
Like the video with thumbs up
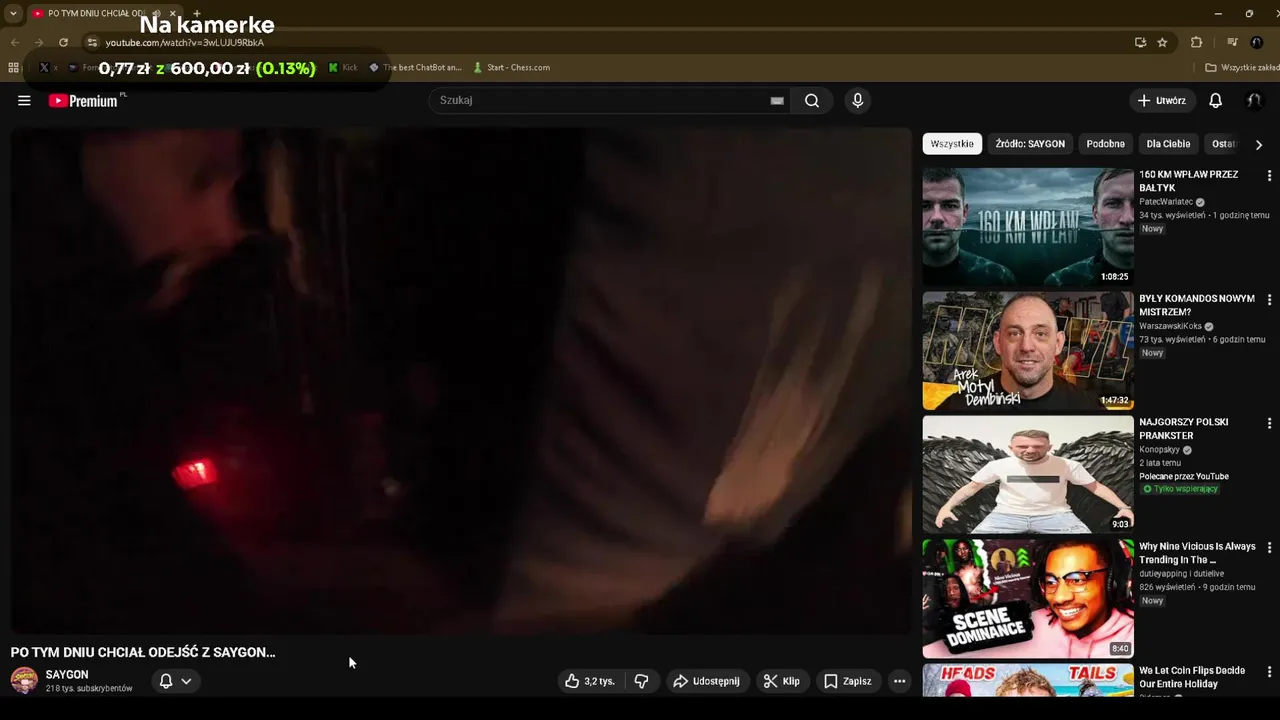point(589,681)
